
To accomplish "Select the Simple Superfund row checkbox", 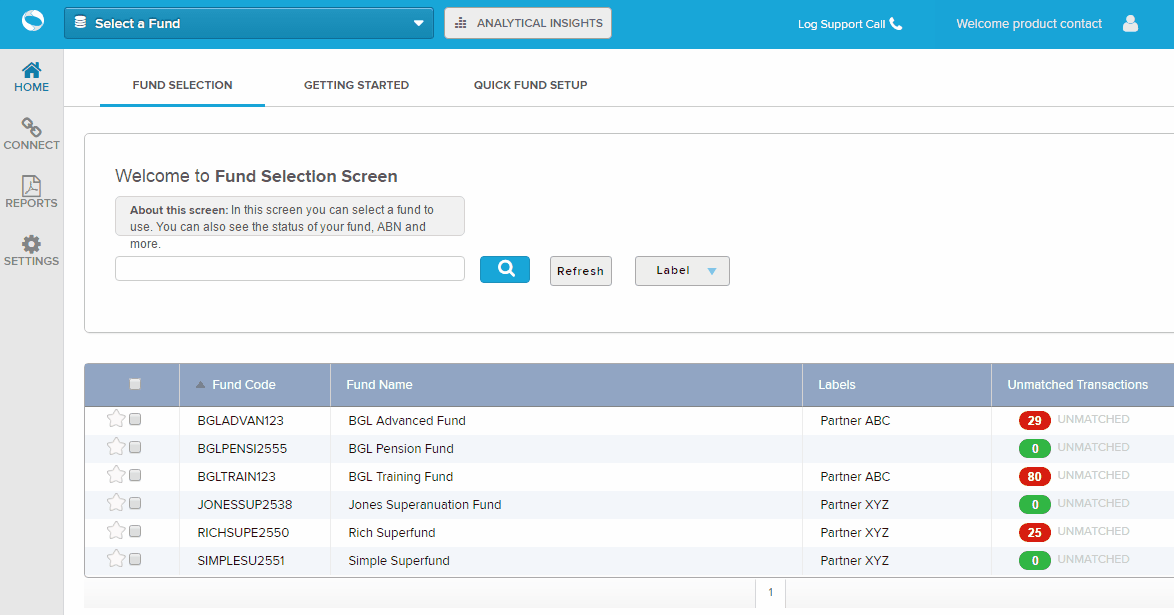I will pos(135,560).
